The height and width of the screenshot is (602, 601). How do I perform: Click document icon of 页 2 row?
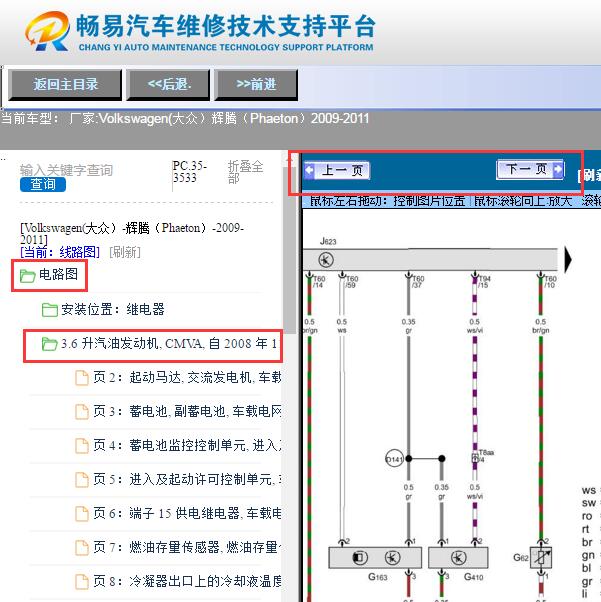pos(81,378)
